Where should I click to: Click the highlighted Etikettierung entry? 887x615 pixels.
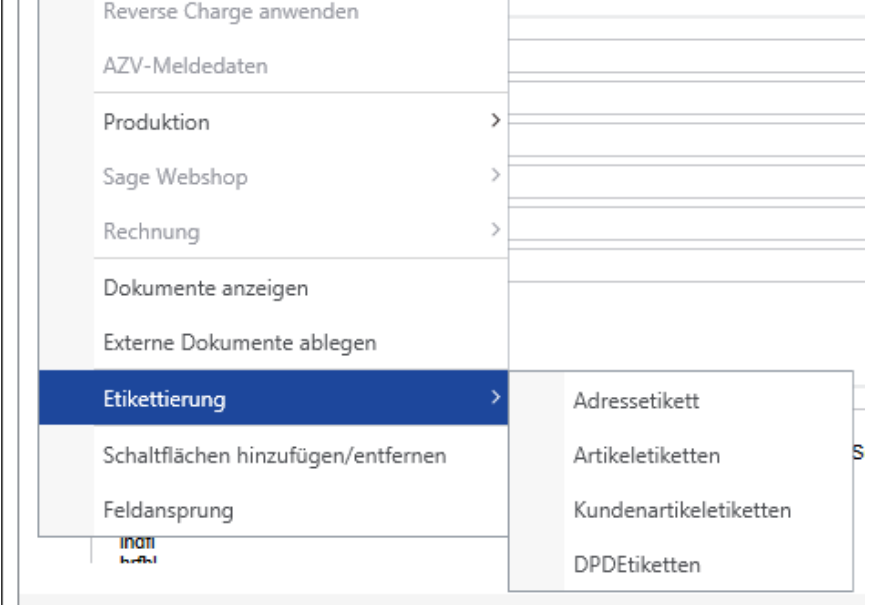(165, 400)
